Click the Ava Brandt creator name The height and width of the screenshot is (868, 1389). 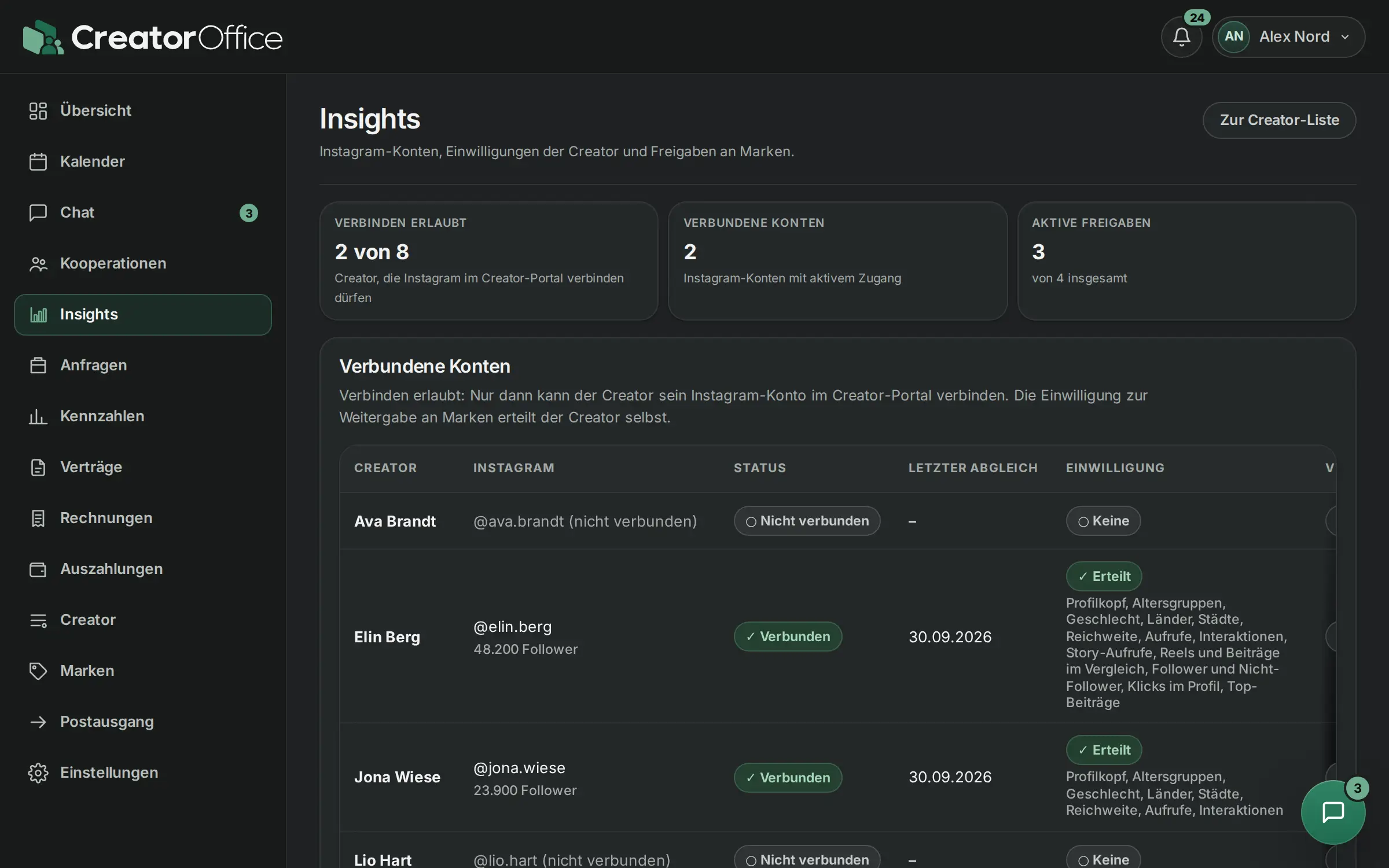tap(395, 521)
